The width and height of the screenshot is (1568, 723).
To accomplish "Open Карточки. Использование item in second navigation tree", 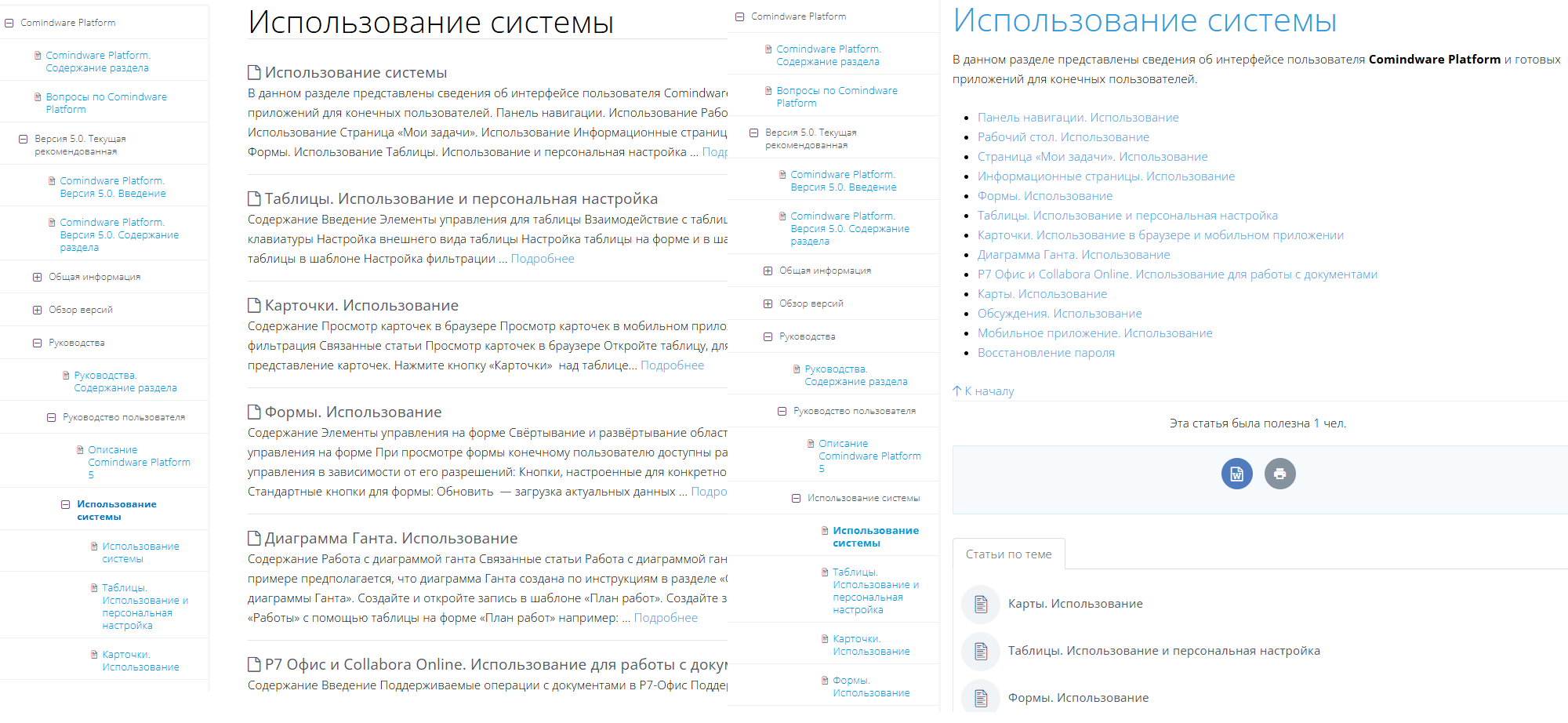I will tap(870, 645).
